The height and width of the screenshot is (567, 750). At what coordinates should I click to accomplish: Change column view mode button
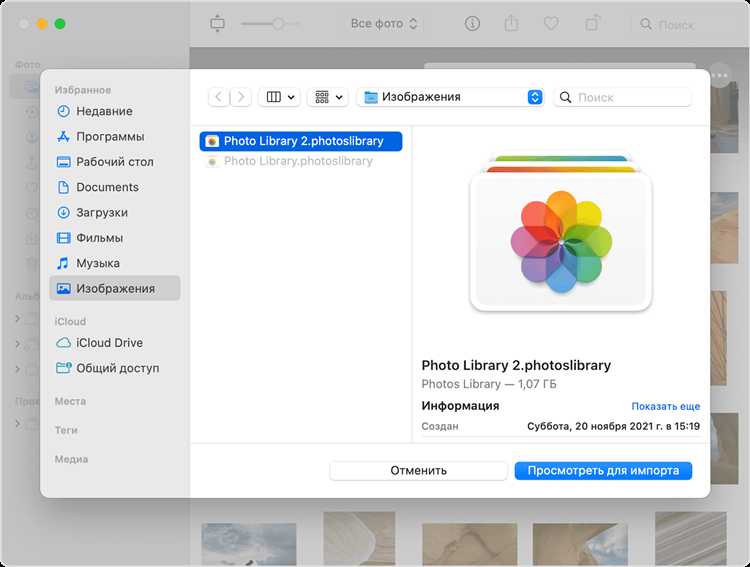[279, 97]
